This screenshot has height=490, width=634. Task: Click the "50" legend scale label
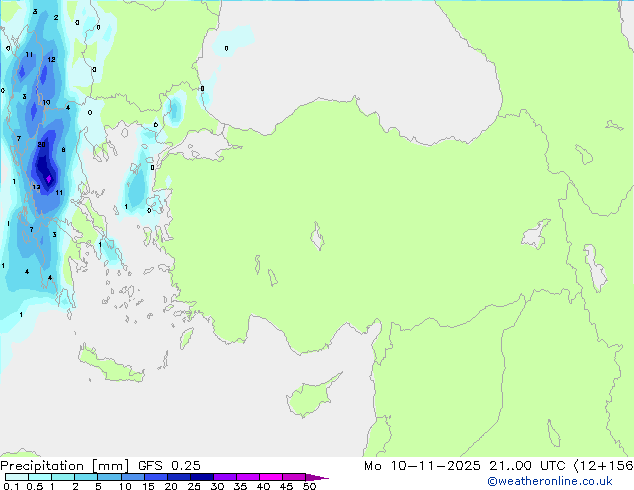[x=309, y=486]
